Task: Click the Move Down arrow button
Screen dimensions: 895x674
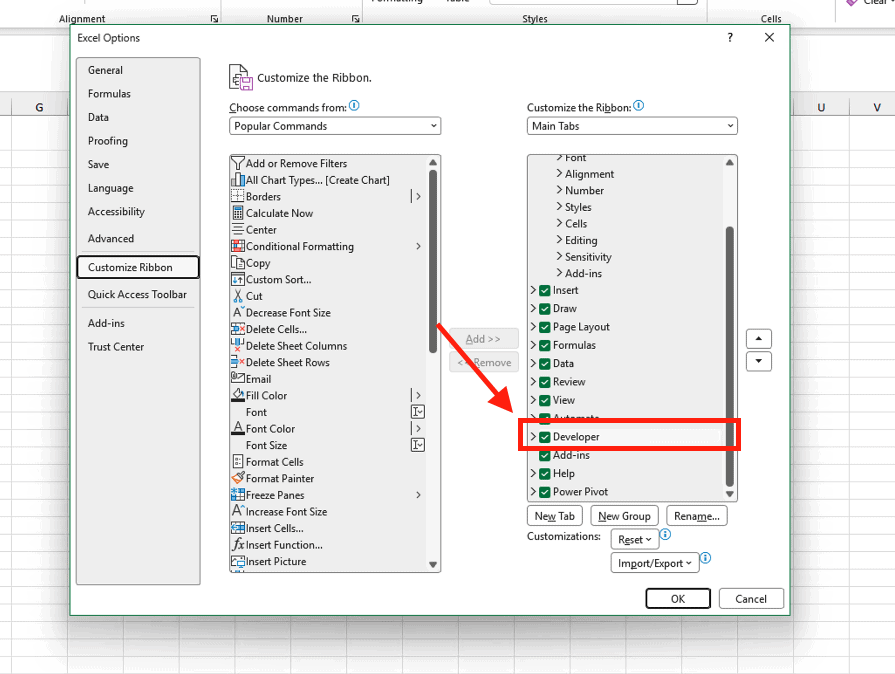Action: 759,361
